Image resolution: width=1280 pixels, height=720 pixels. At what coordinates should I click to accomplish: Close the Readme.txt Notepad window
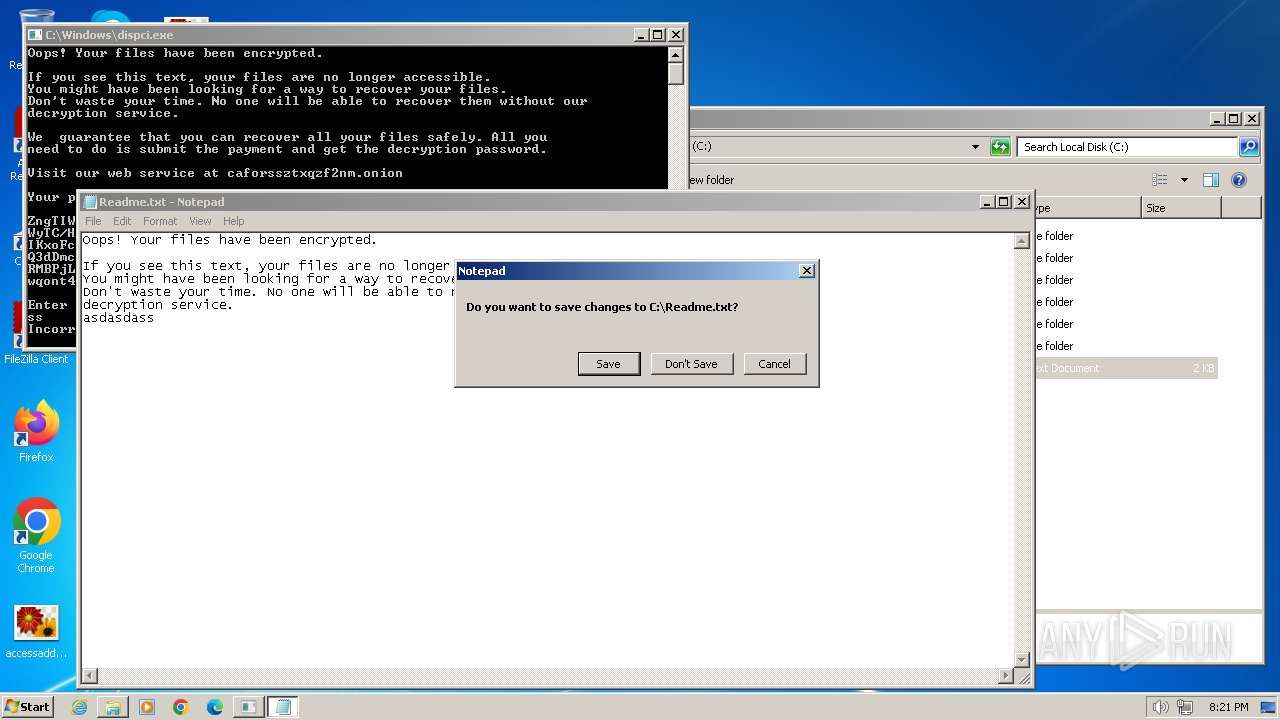coord(1022,202)
